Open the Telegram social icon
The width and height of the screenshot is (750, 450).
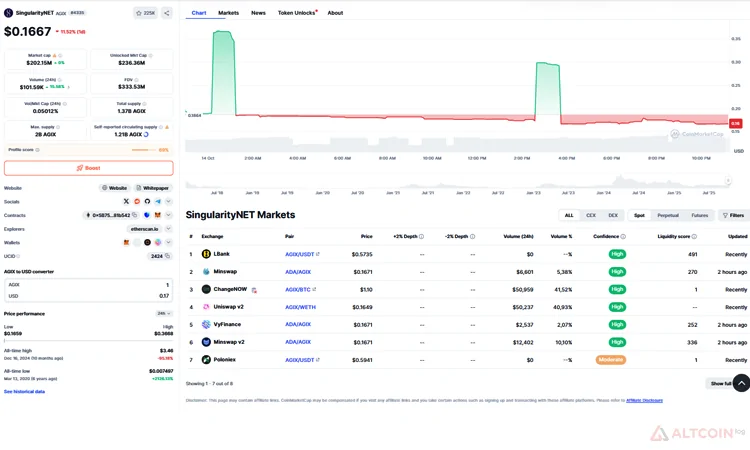tap(158, 201)
